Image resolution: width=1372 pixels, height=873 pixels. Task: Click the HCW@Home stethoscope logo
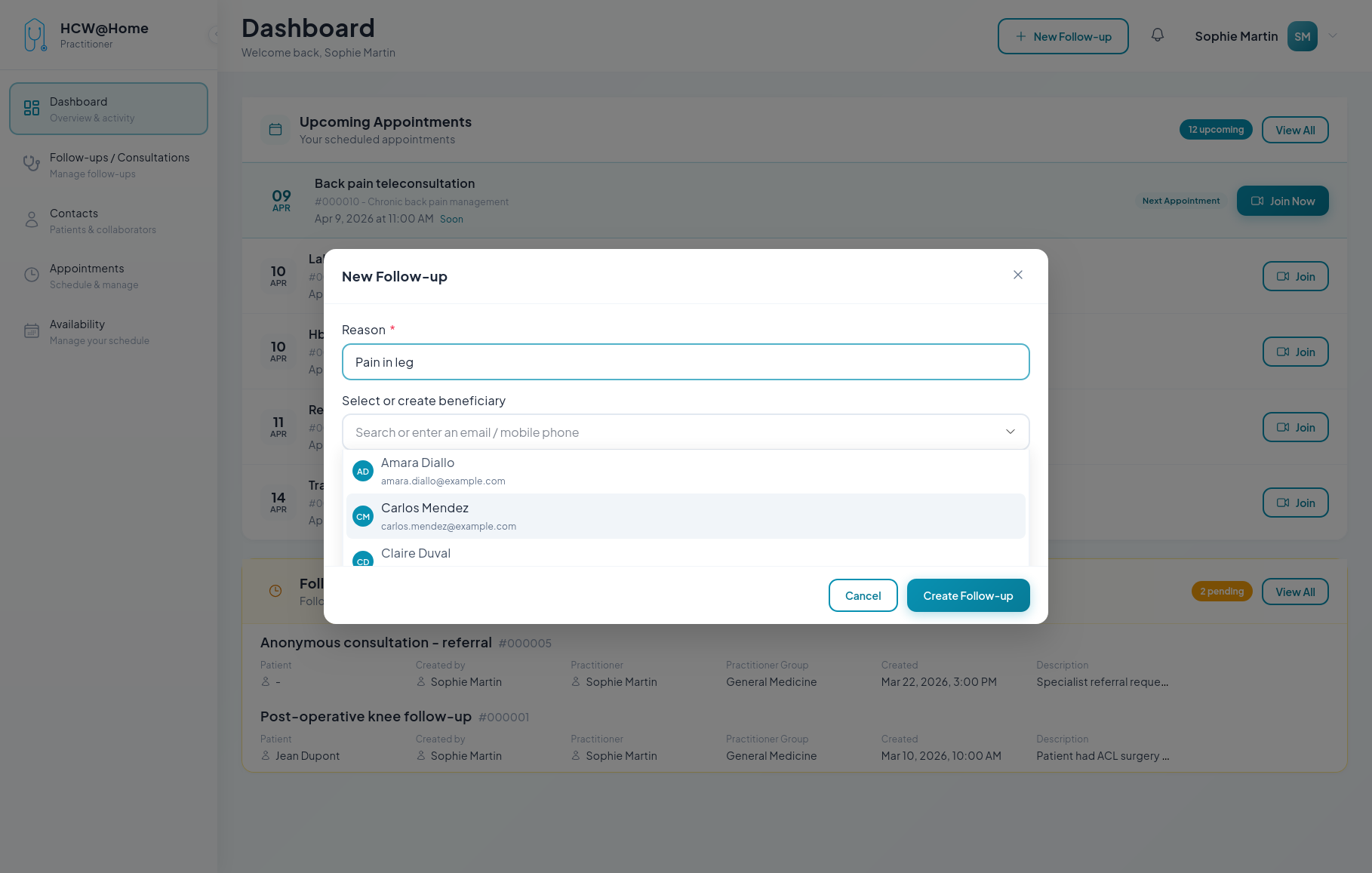pos(35,35)
